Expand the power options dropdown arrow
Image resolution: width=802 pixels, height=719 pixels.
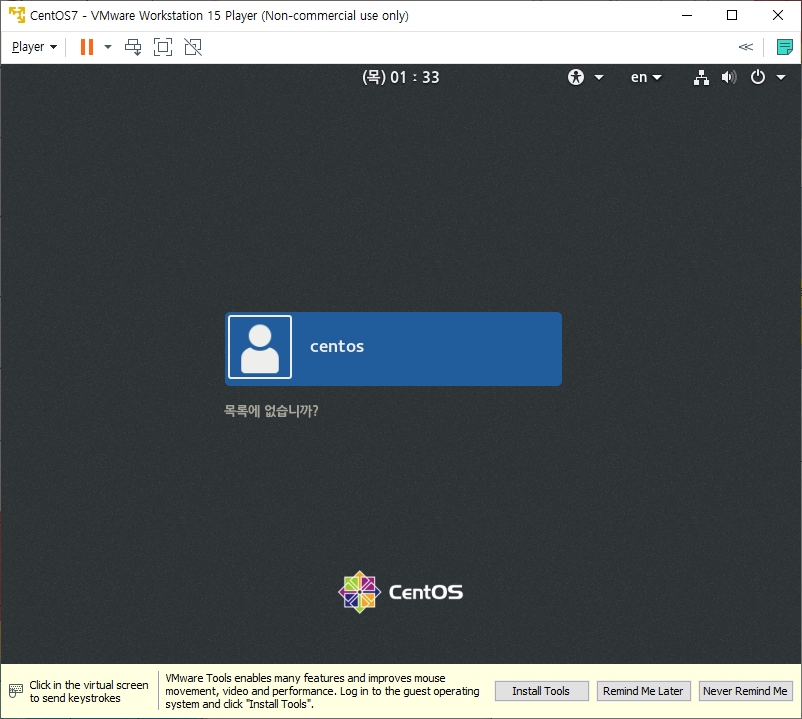click(108, 47)
